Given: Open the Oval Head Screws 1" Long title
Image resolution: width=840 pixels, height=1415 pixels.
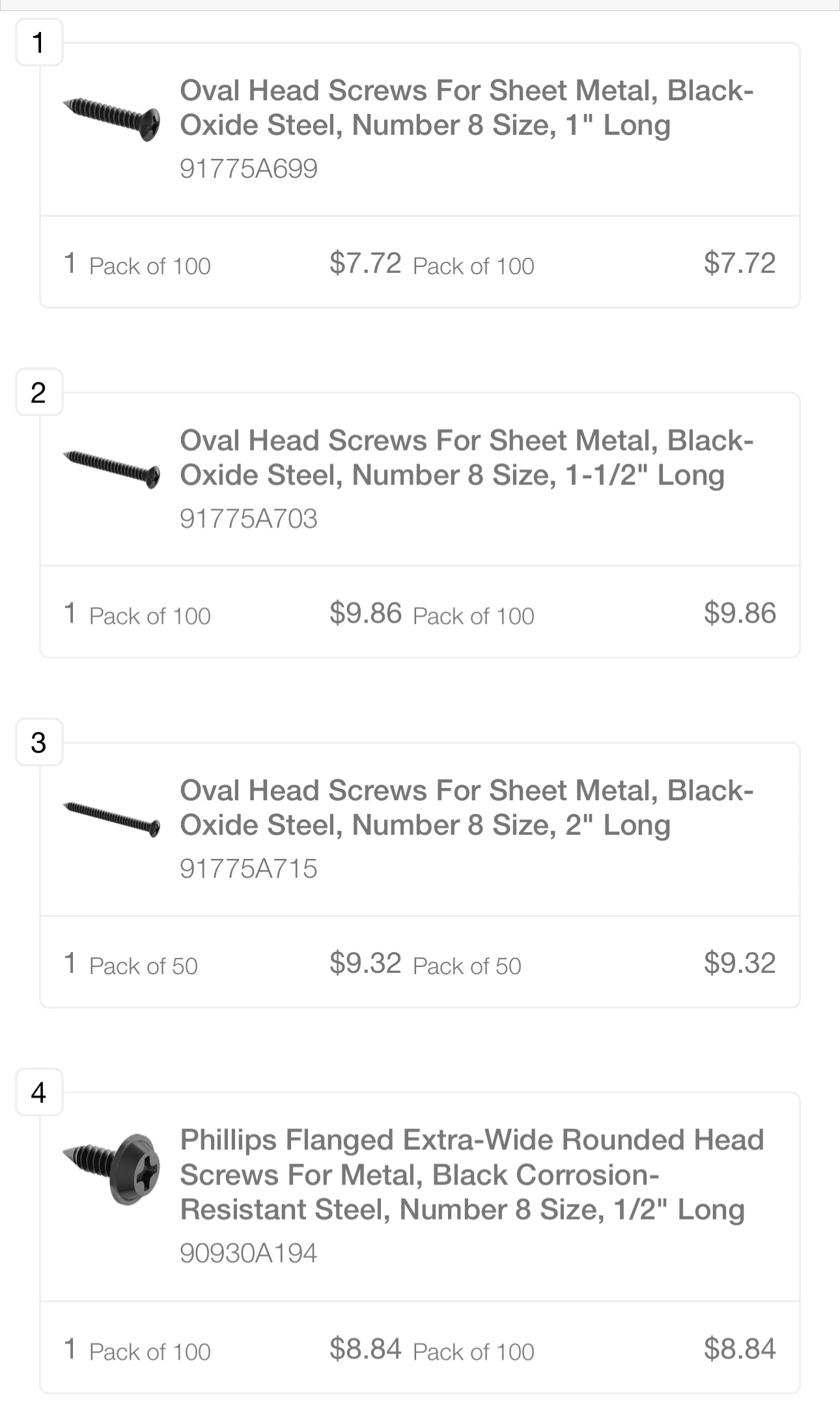Looking at the screenshot, I should (466, 107).
